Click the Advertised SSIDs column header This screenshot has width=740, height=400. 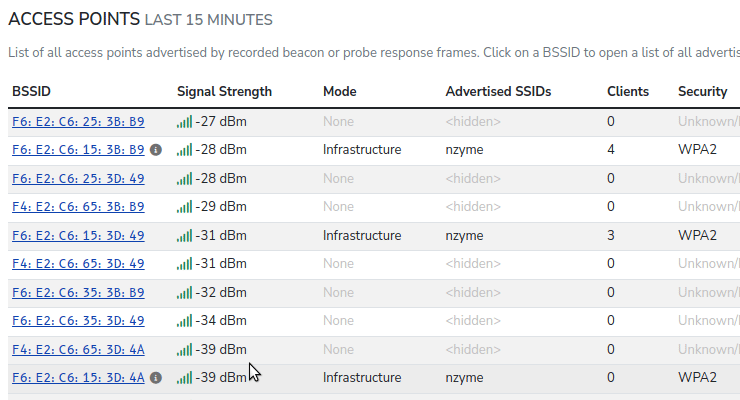pyautogui.click(x=498, y=91)
